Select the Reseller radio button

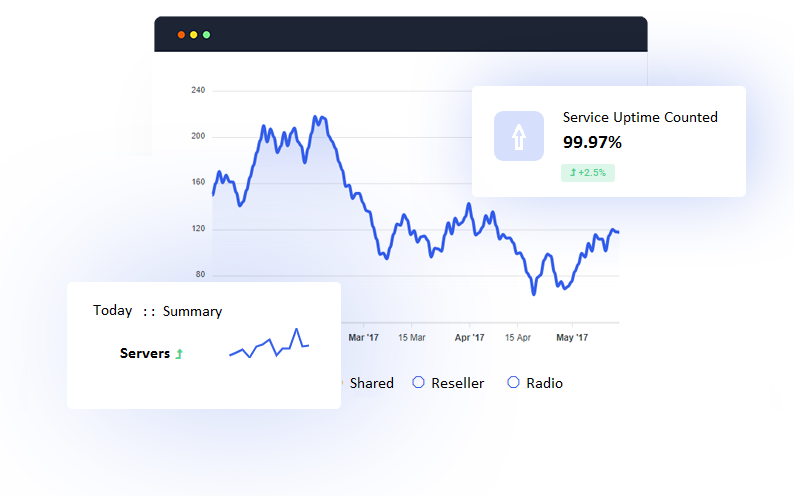(419, 383)
